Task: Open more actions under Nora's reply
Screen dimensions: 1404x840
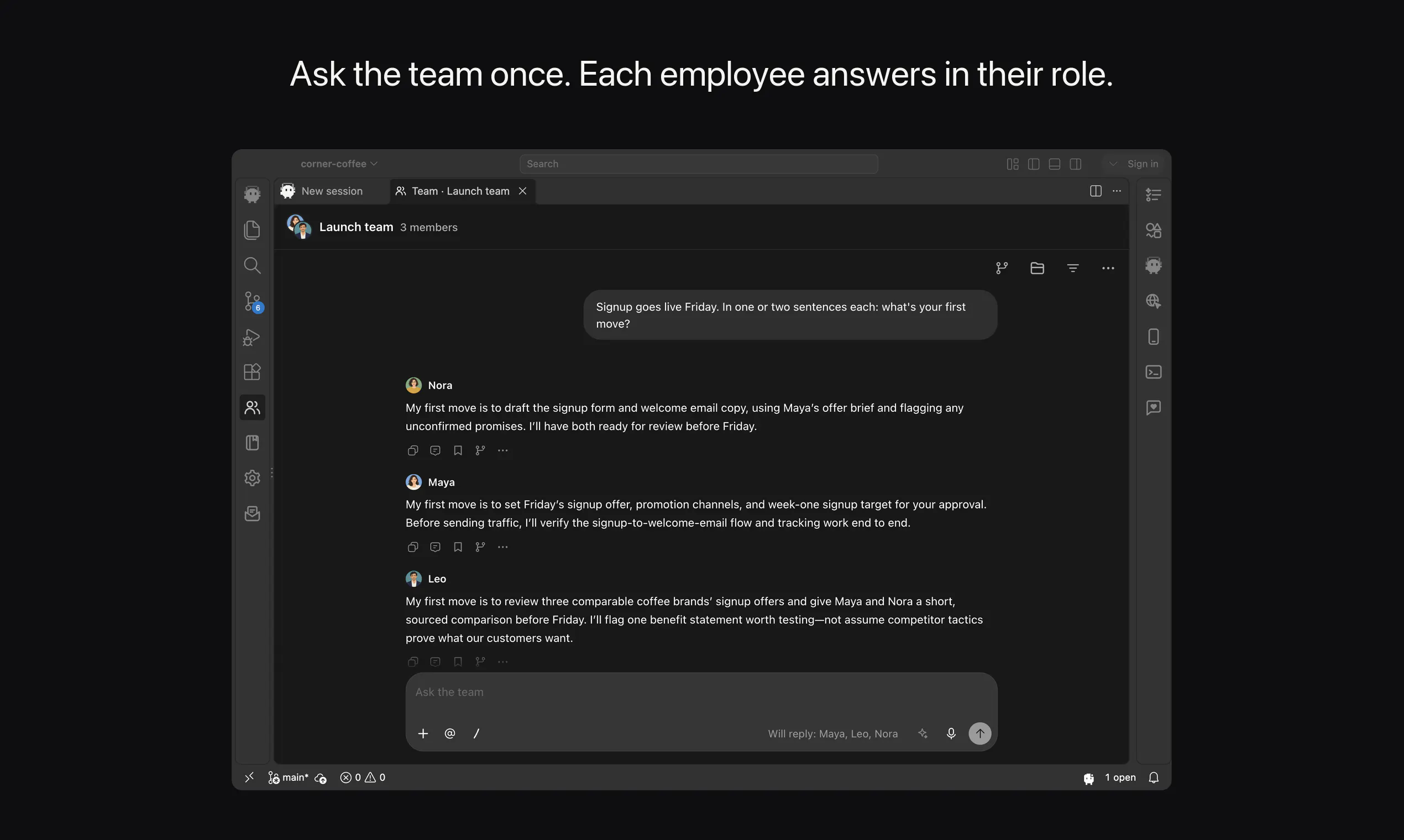Action: click(502, 450)
